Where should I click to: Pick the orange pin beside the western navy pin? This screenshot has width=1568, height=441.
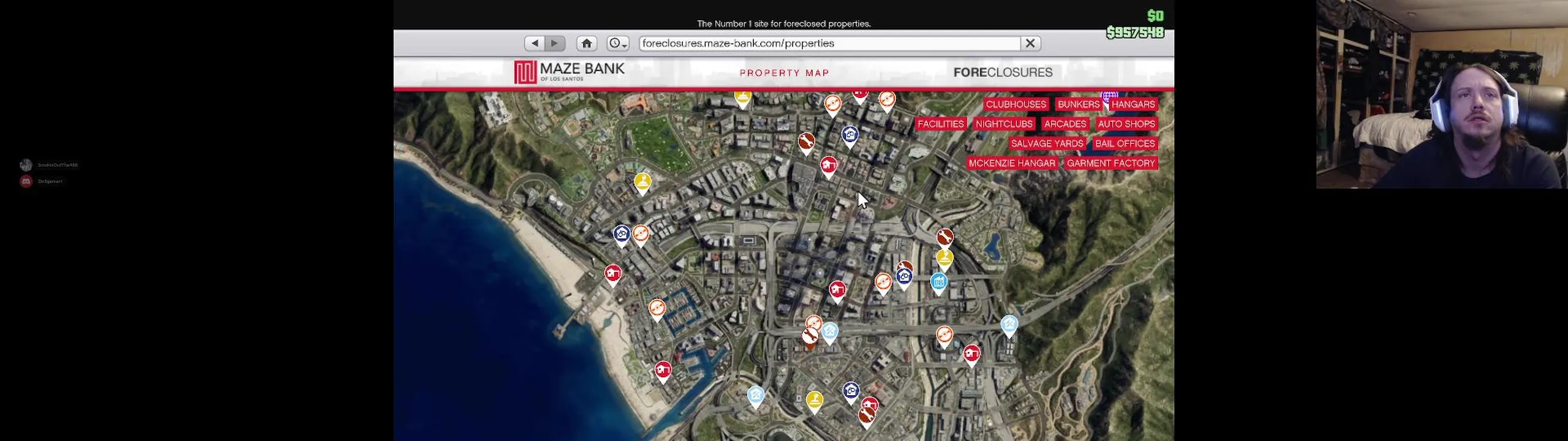coord(641,236)
